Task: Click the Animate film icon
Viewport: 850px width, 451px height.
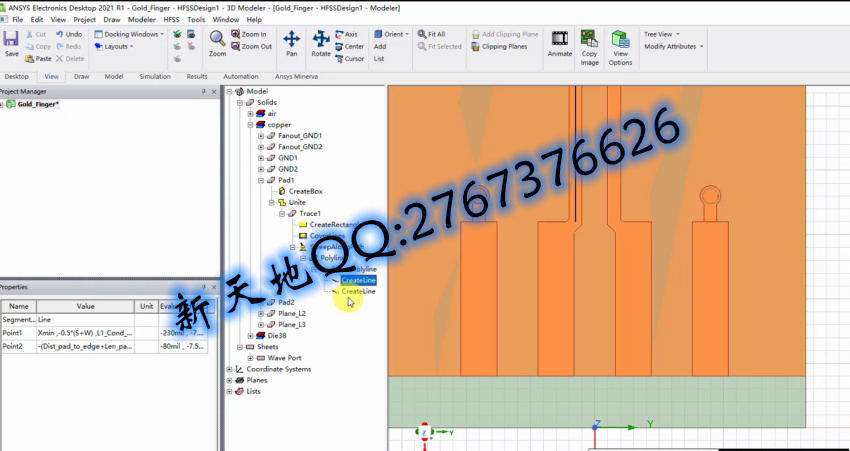Action: pos(559,43)
